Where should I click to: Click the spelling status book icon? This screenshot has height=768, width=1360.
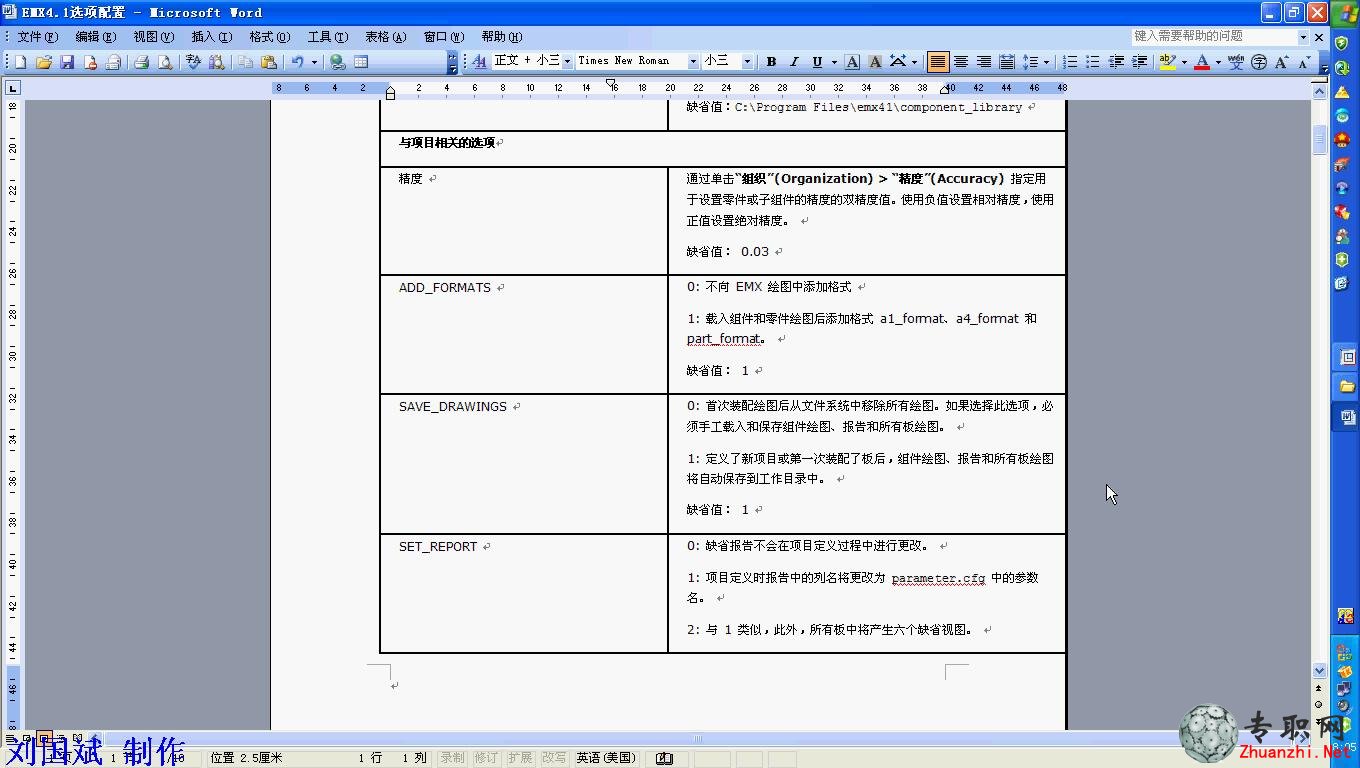pos(664,758)
